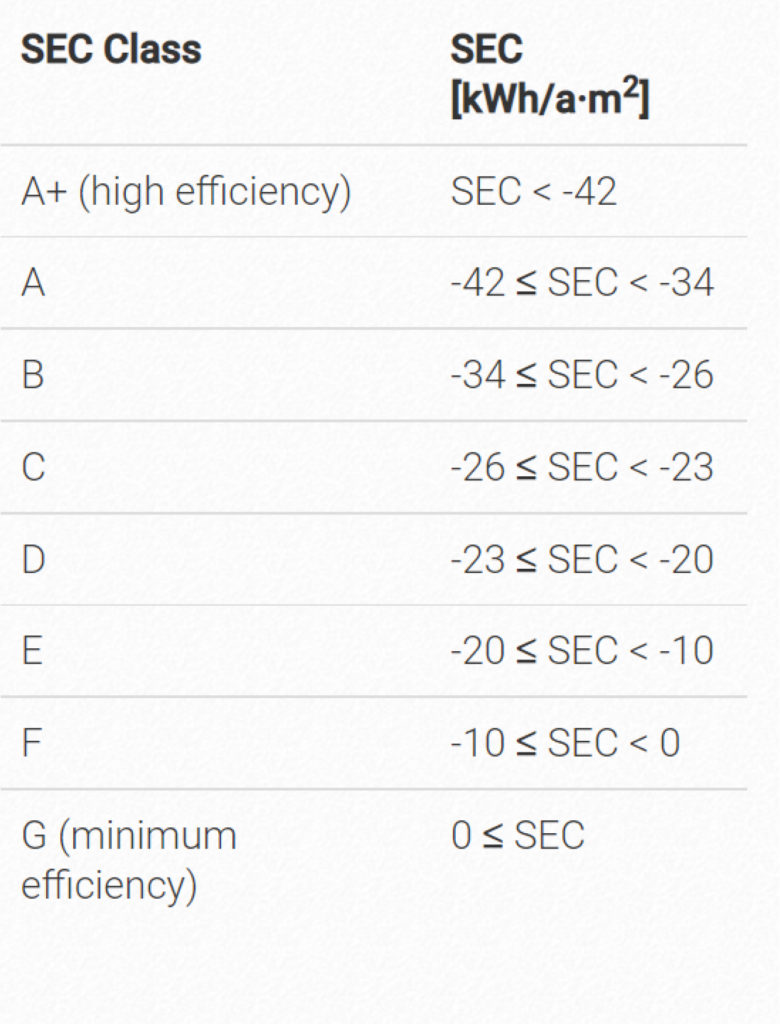Screen dimensions: 780x1024
Task: Select the G (minimum efficiency) row label
Action: [129, 861]
